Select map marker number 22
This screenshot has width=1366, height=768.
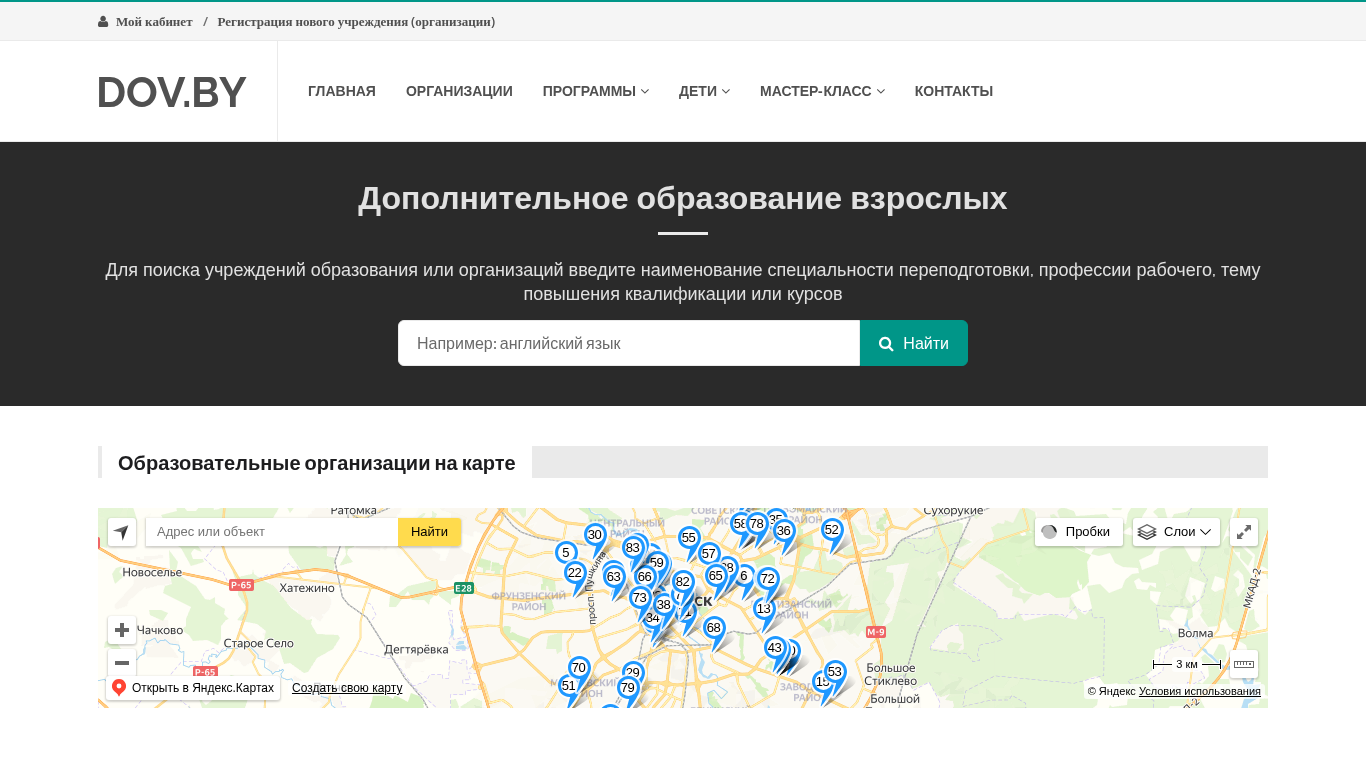click(x=574, y=573)
